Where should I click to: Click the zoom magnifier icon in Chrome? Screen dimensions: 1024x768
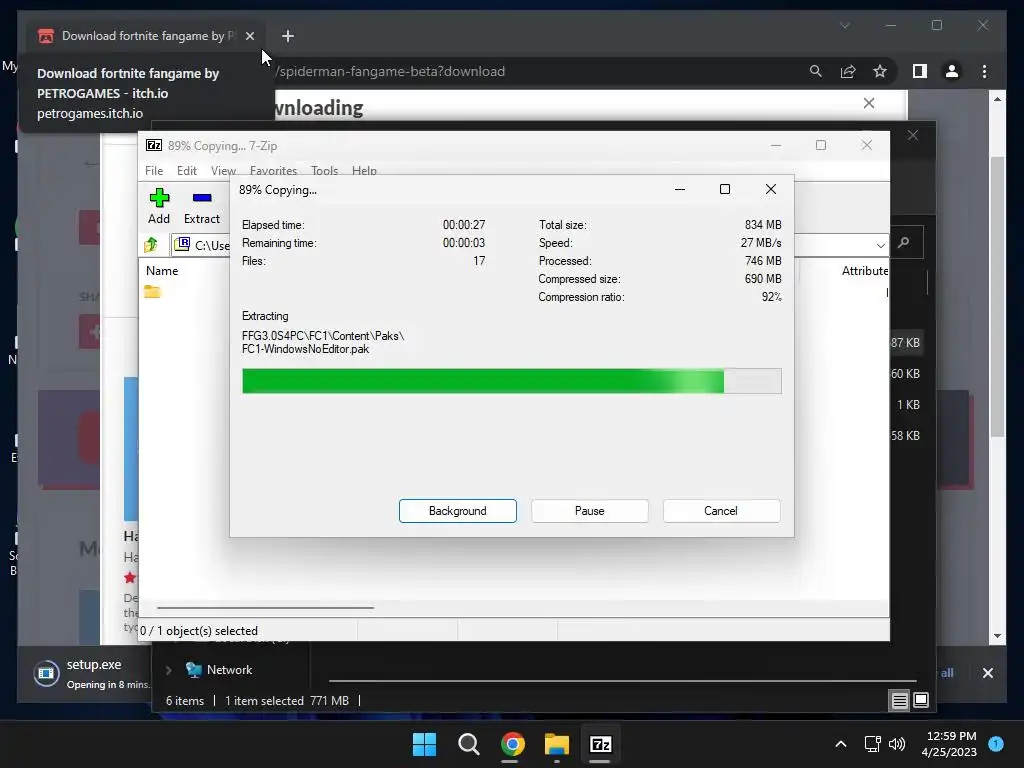pyautogui.click(x=816, y=71)
